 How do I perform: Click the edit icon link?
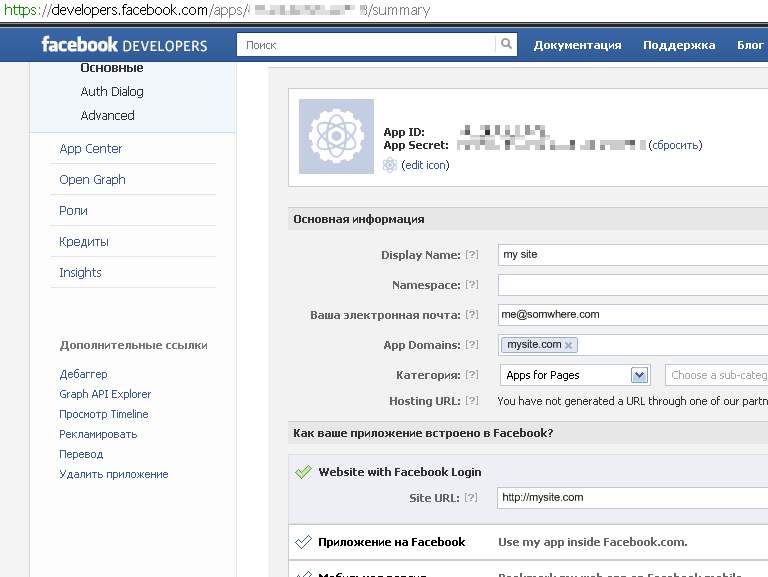425,165
